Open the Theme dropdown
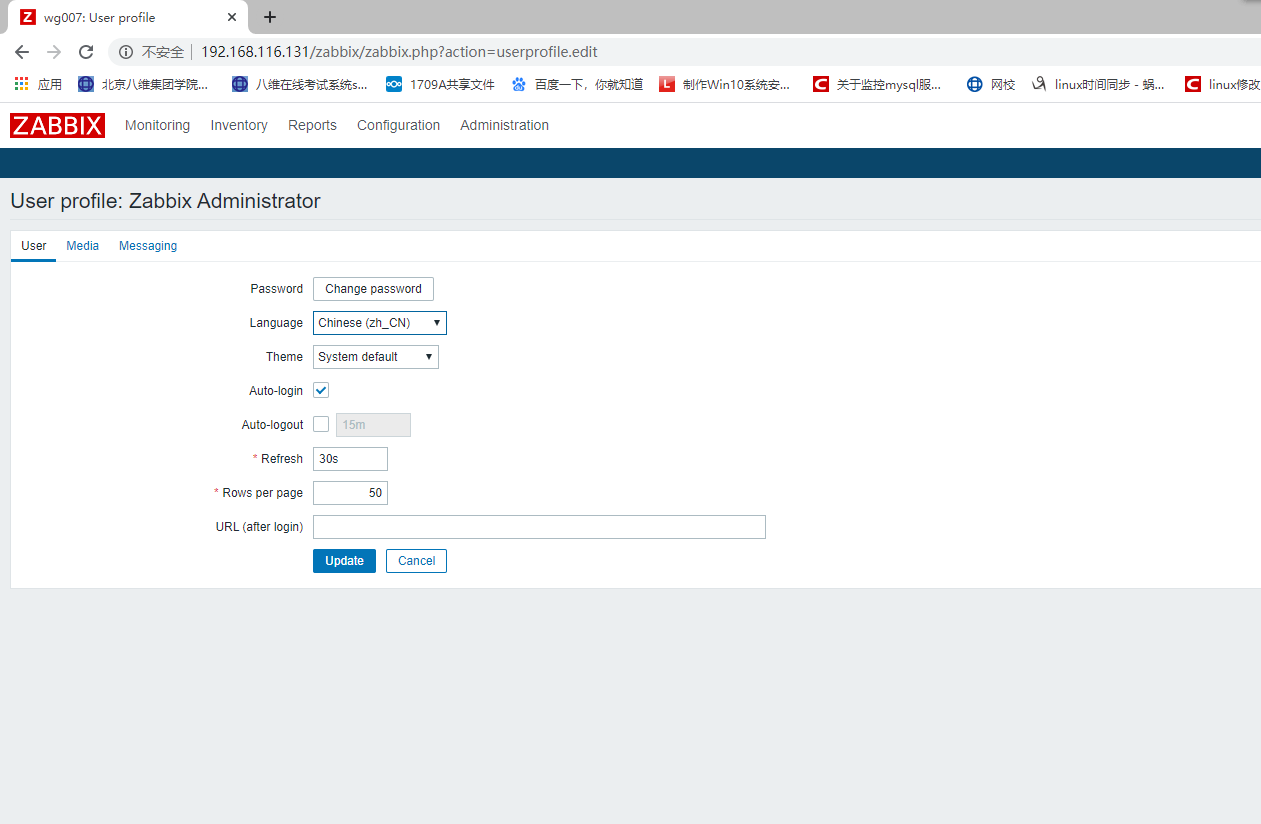Screen dimensions: 1261x824 (x=376, y=357)
